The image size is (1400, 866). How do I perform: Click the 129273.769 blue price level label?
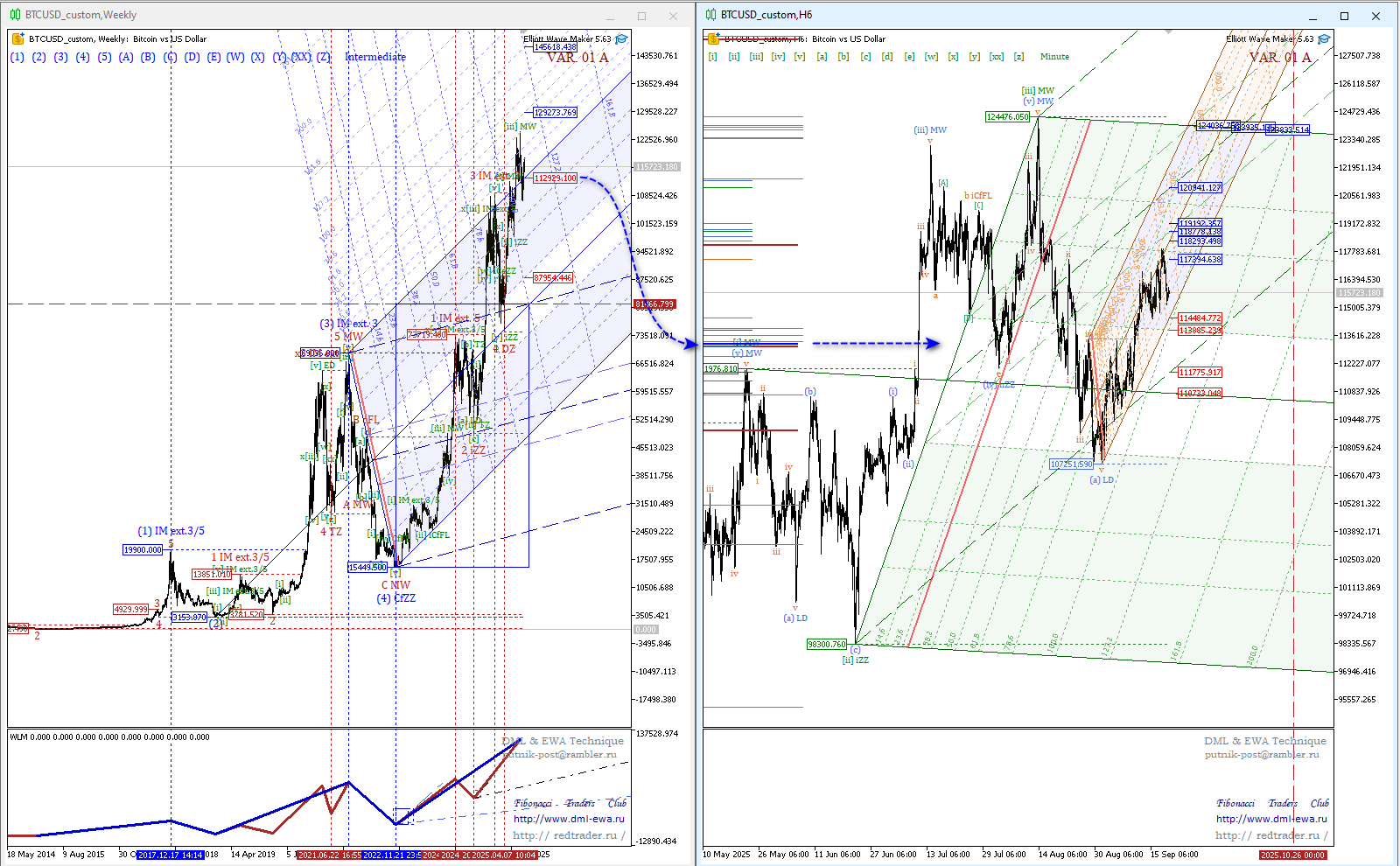pyautogui.click(x=556, y=112)
